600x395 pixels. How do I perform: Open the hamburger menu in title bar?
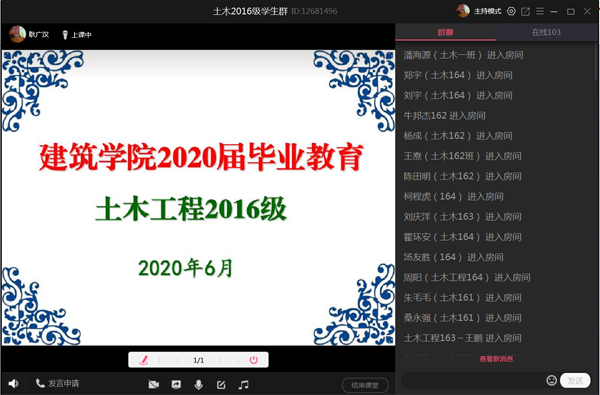tap(540, 11)
